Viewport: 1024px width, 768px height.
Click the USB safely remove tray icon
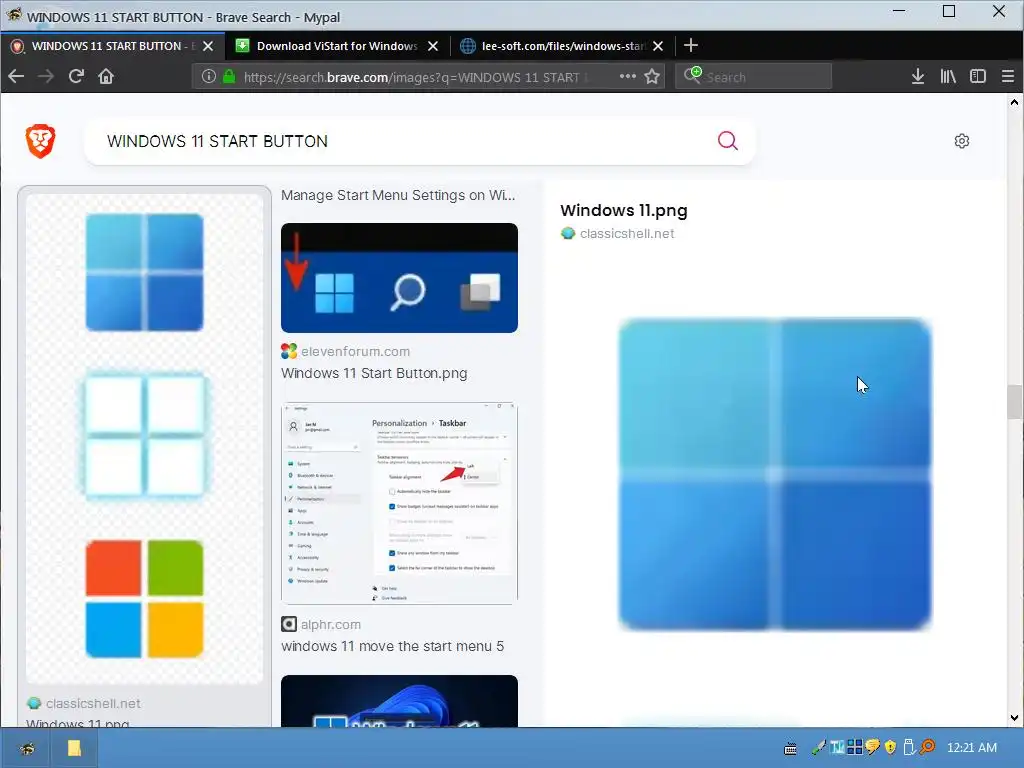[x=908, y=746]
